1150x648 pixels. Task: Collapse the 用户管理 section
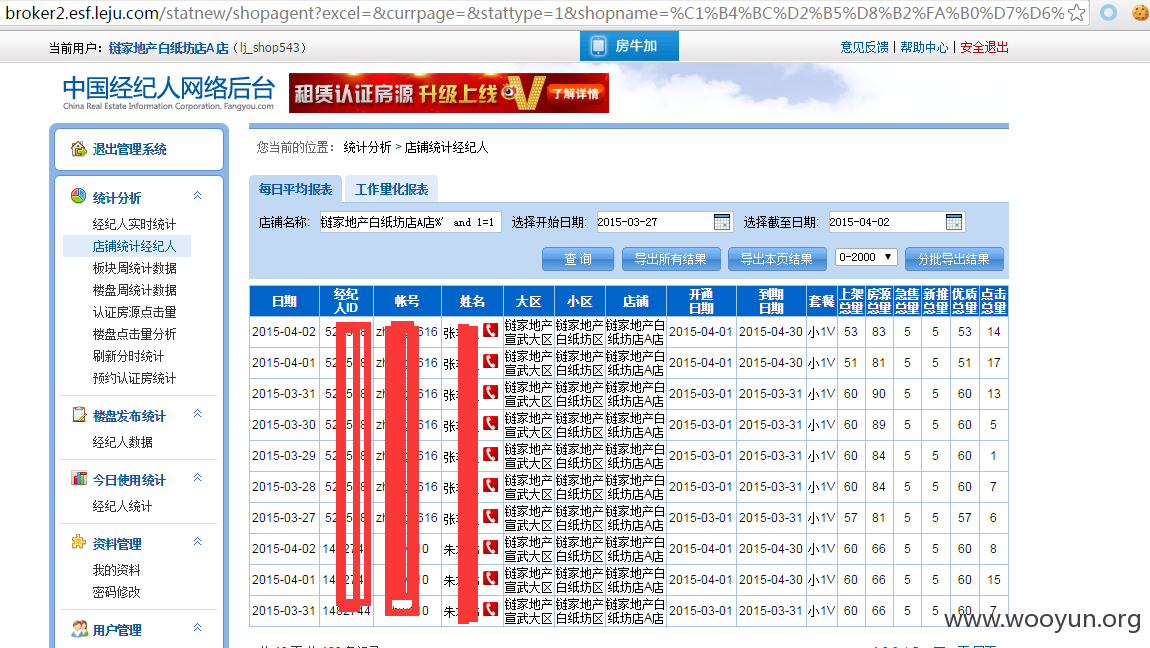[x=197, y=627]
